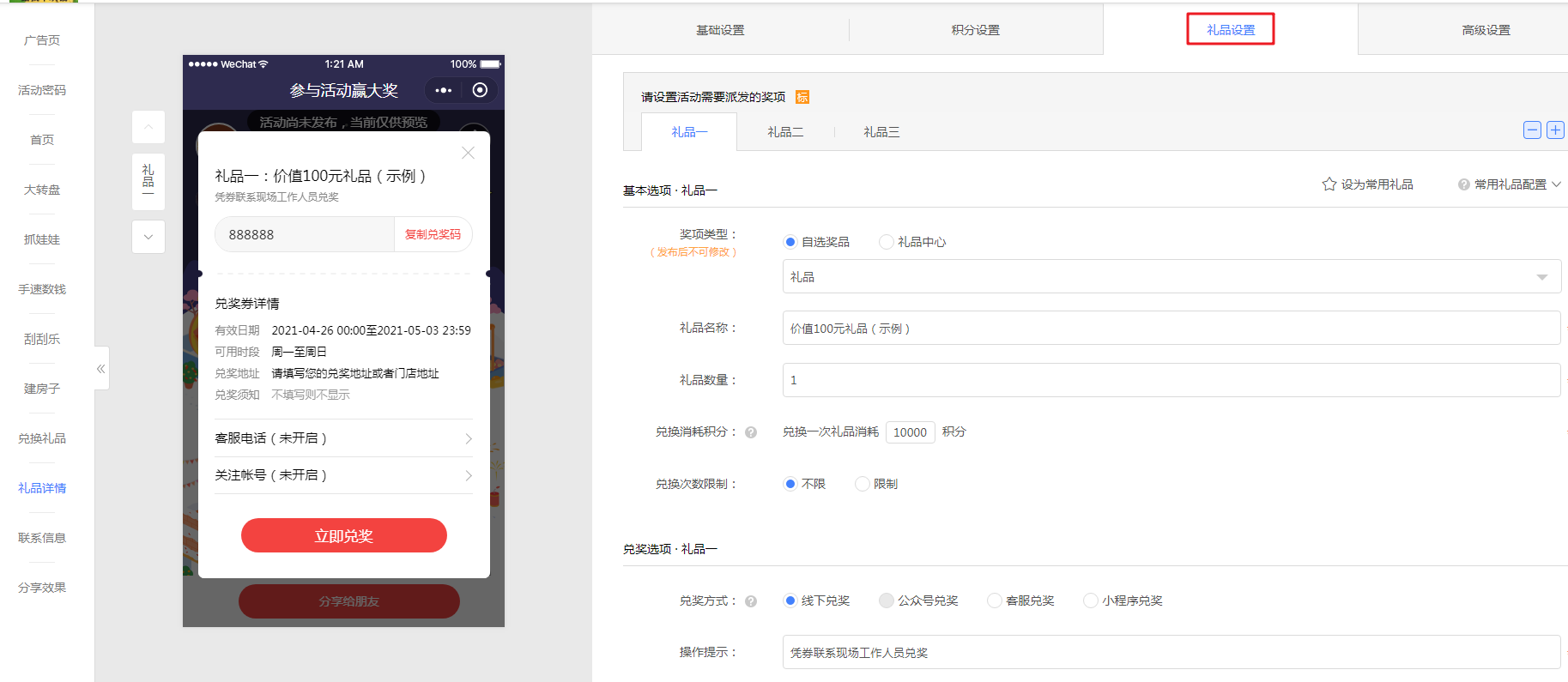Click 复制兑奖码 button

tap(433, 234)
